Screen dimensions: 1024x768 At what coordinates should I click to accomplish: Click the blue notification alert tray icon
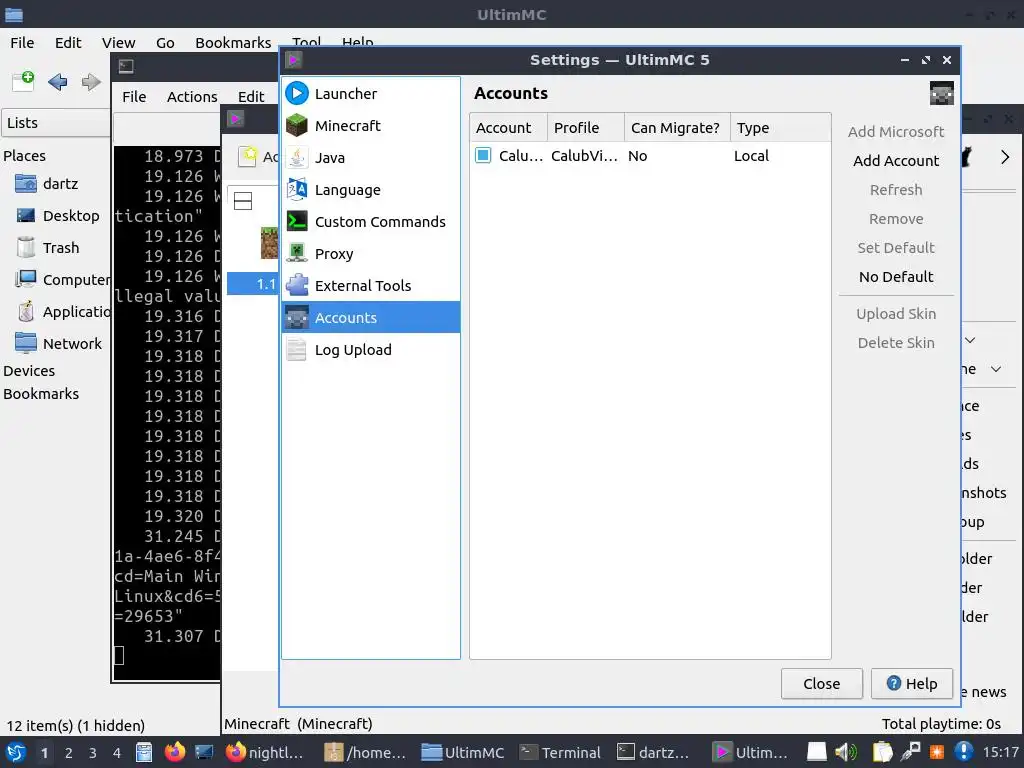(x=964, y=752)
